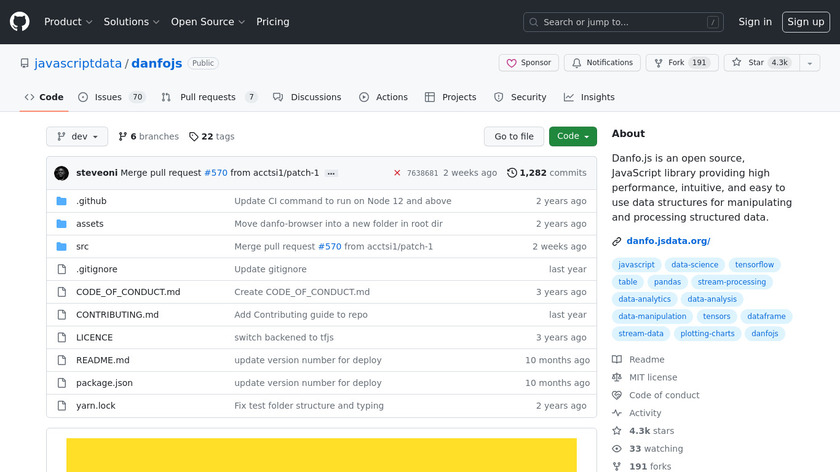
Task: Click the repository book icon beside javascriptdata
Action: point(25,63)
